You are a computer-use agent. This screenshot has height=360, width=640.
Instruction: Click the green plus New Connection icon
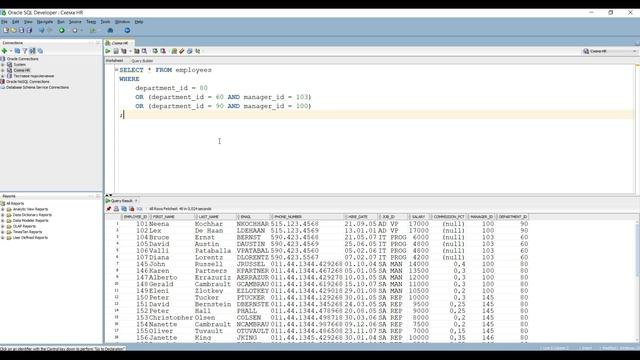pyautogui.click(x=4, y=51)
